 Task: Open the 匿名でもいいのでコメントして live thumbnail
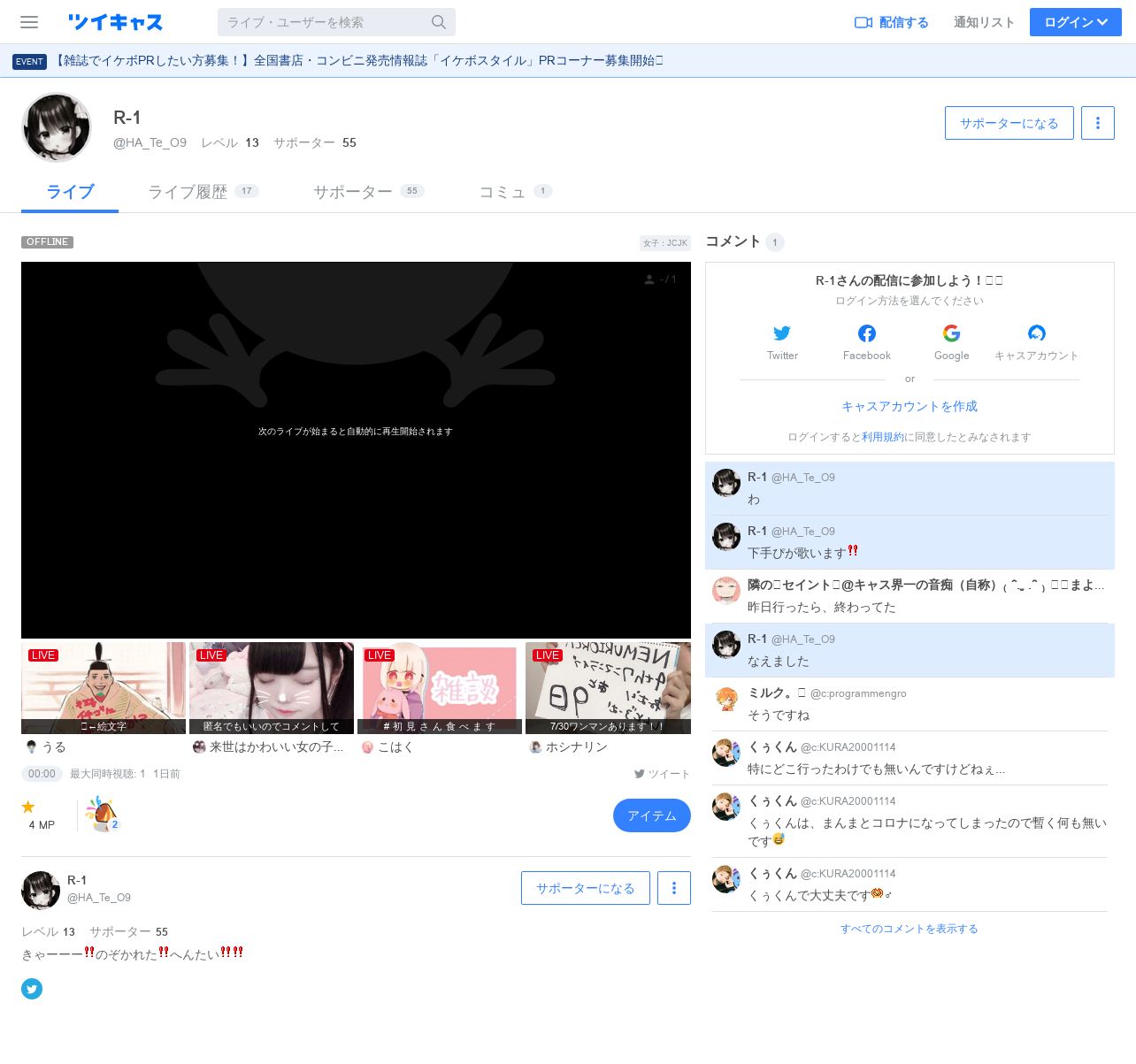point(272,688)
